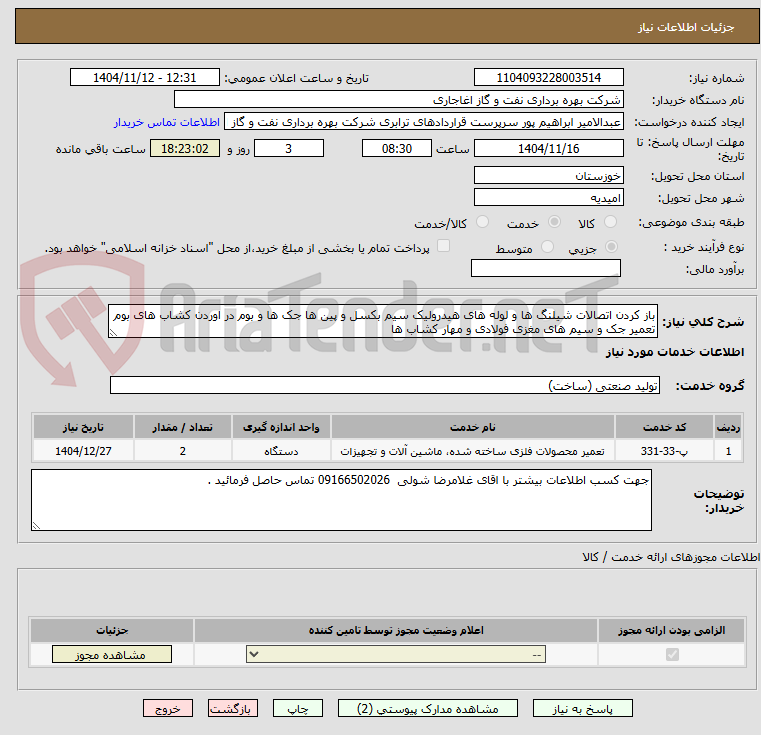The height and width of the screenshot is (735, 761).
Task: Click the خروج exit button
Action: coord(168,708)
